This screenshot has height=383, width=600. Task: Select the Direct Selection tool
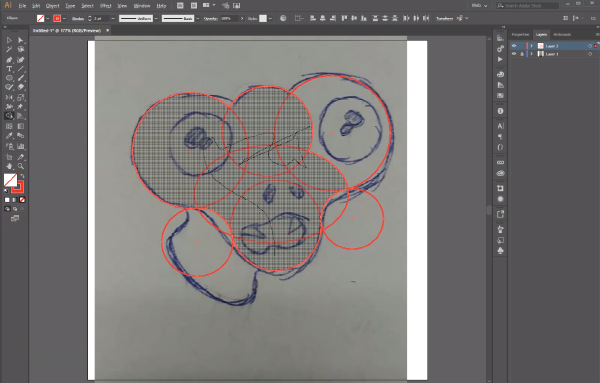pyautogui.click(x=21, y=40)
